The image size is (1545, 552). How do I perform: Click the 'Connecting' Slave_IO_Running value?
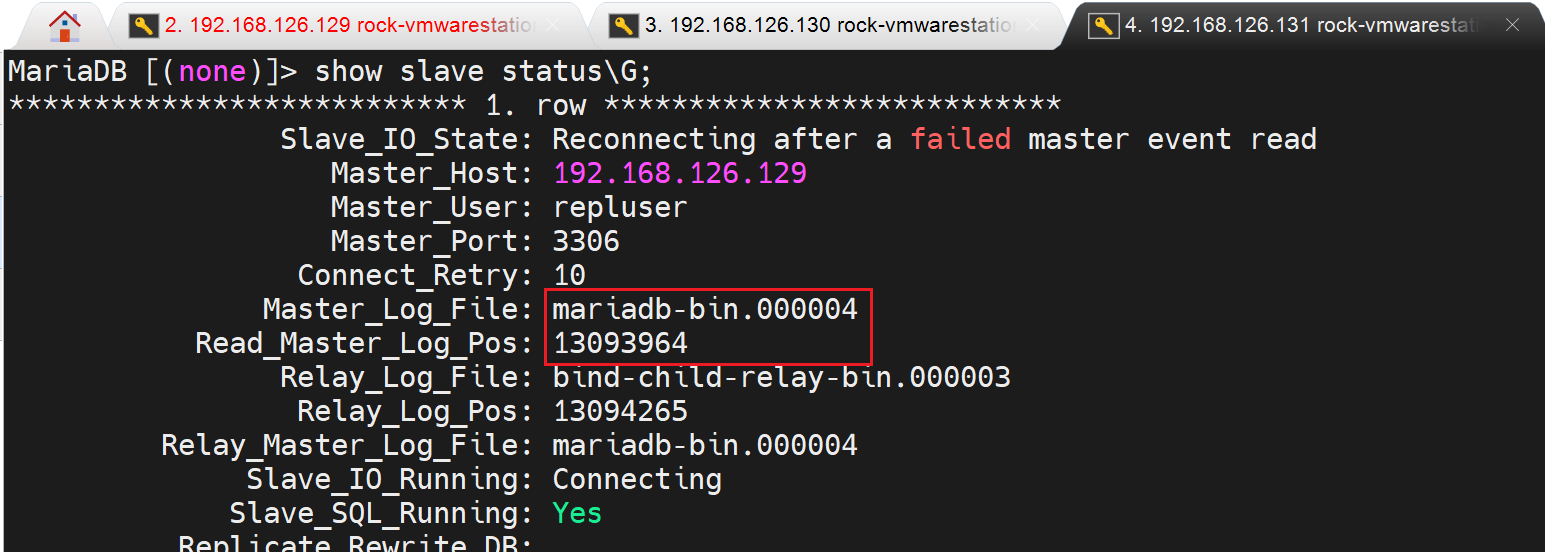(x=637, y=480)
